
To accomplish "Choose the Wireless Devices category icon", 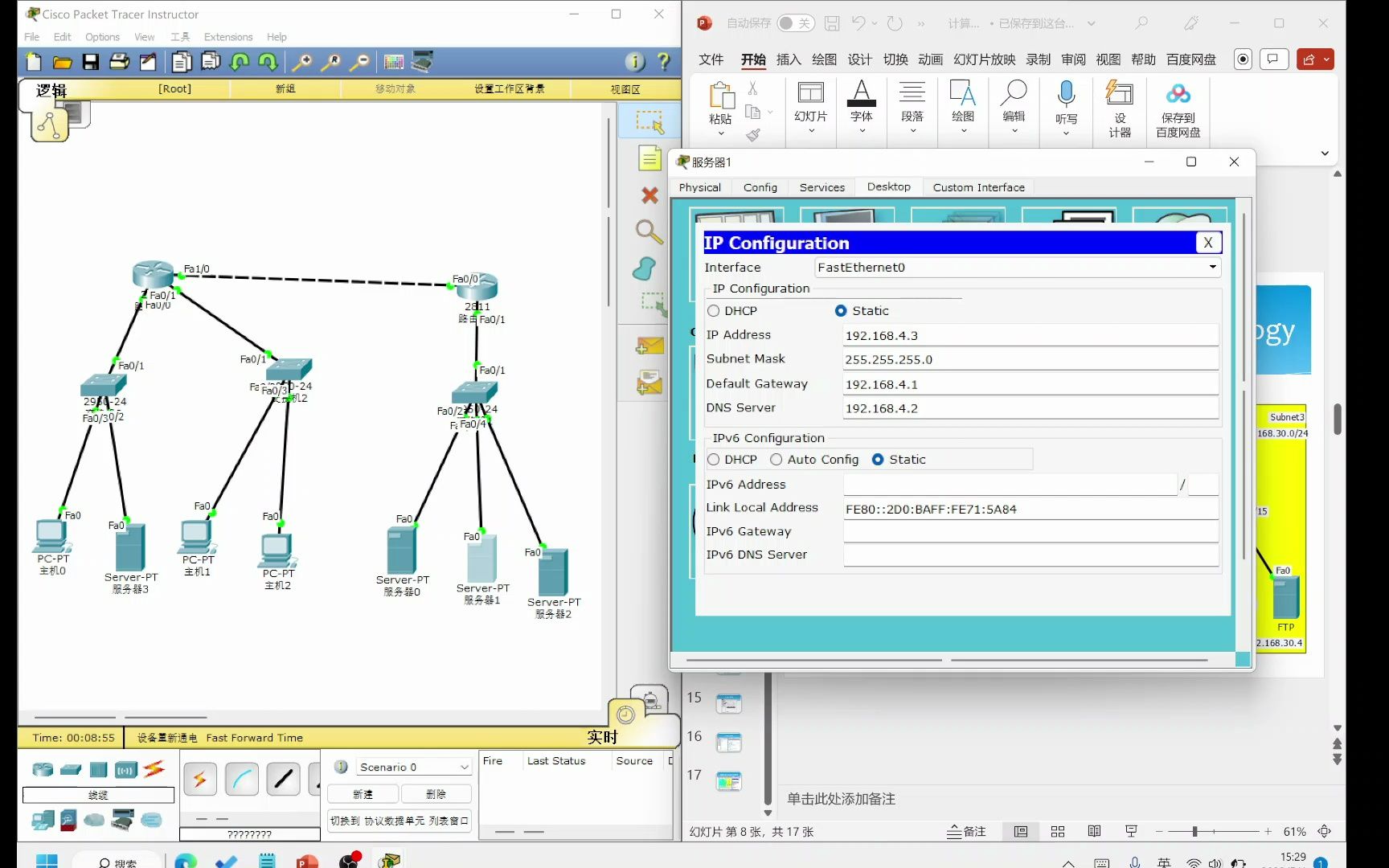I will [x=126, y=770].
